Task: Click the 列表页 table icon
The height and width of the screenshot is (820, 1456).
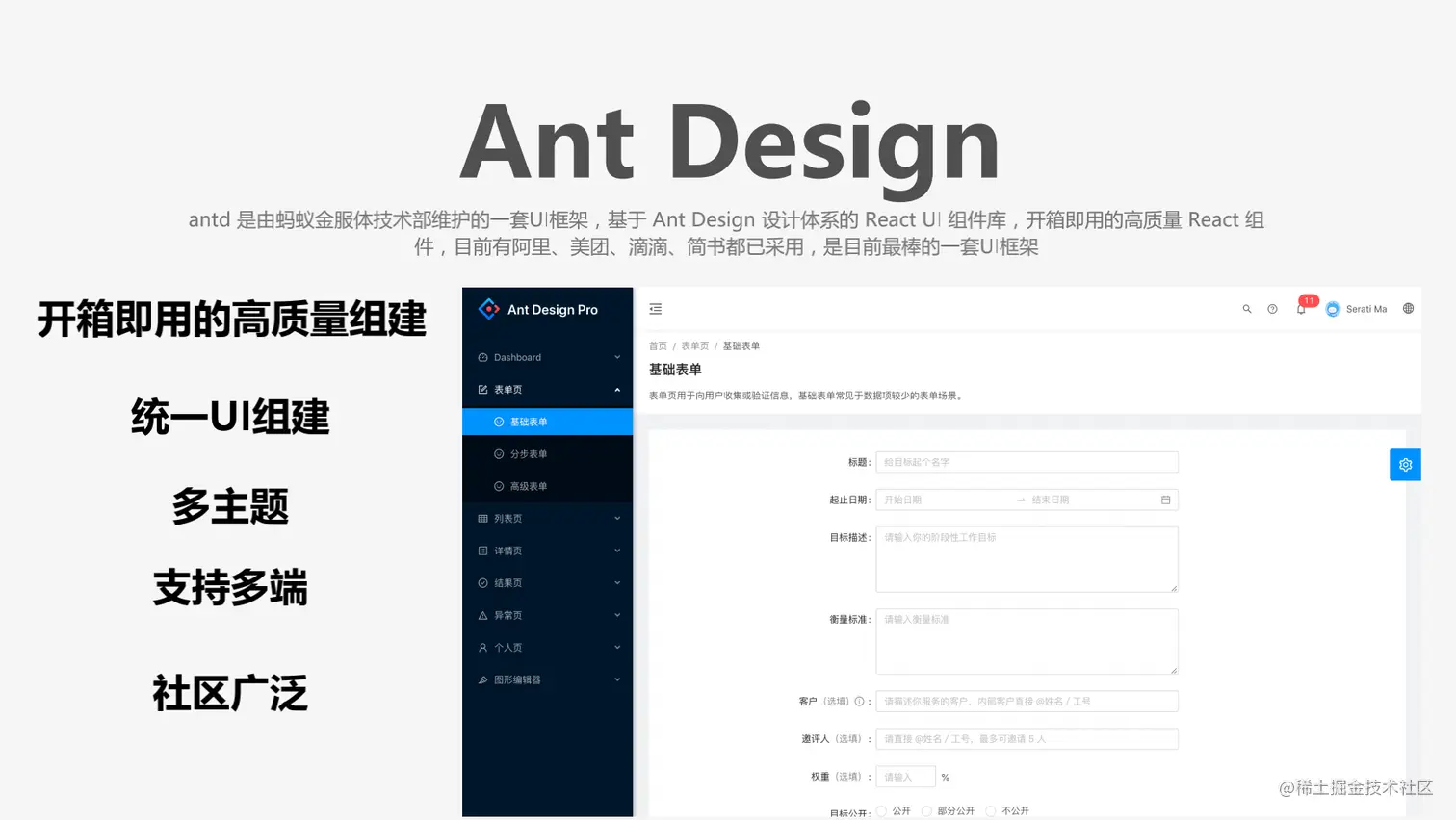Action: coord(482,519)
